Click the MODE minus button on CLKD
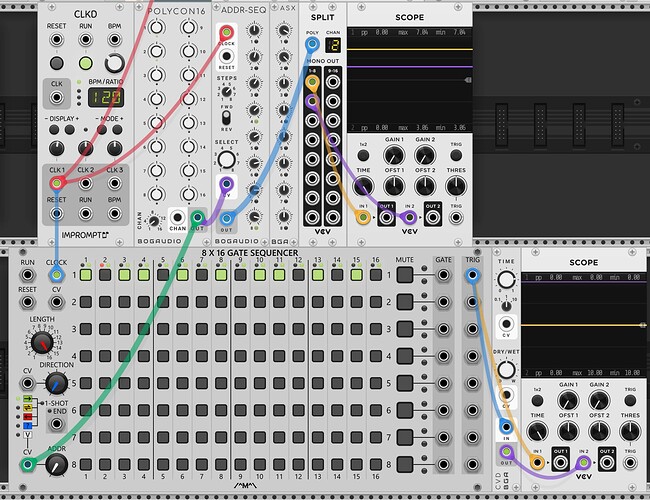650x500 pixels. [102, 130]
